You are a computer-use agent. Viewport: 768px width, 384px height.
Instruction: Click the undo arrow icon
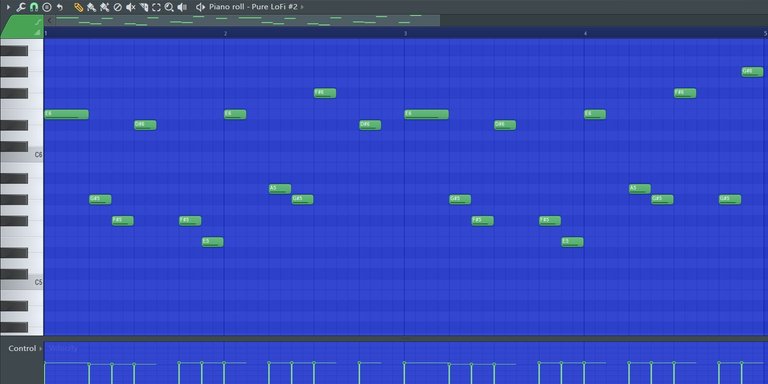[60, 7]
